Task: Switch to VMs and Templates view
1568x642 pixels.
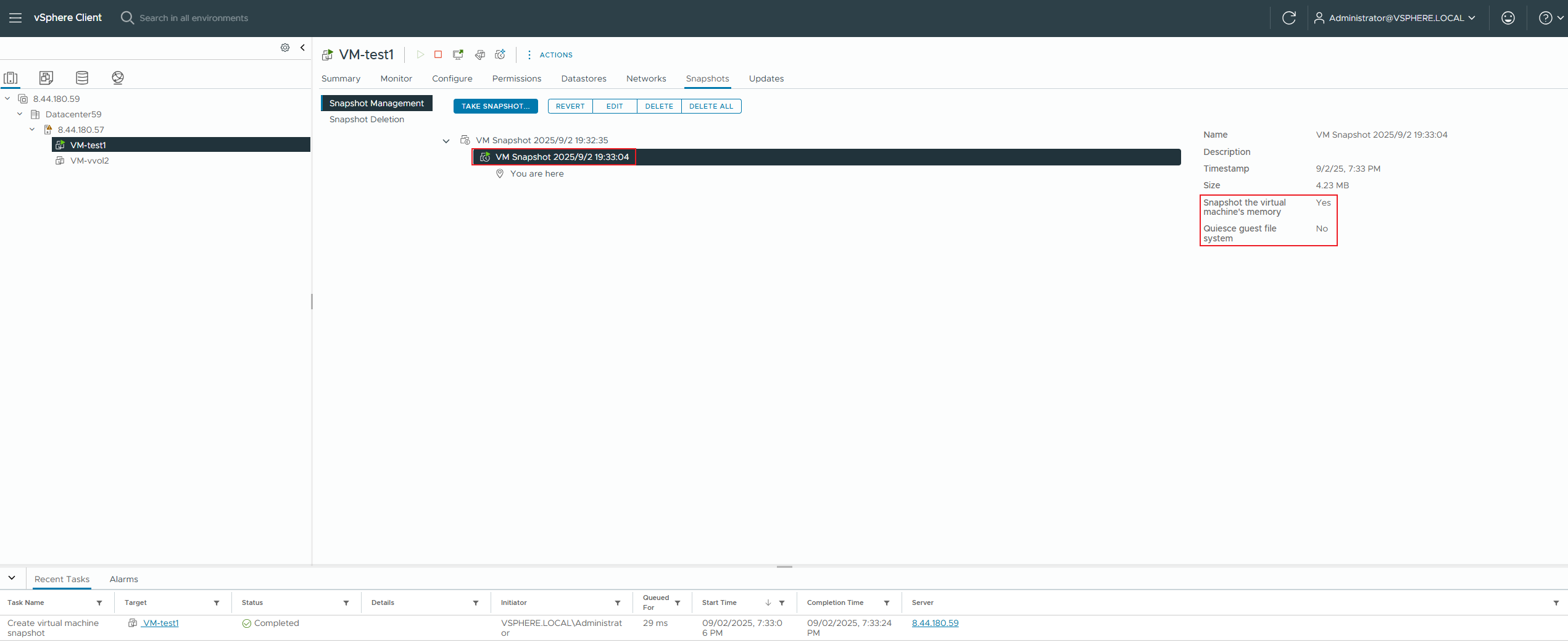Action: (x=46, y=78)
